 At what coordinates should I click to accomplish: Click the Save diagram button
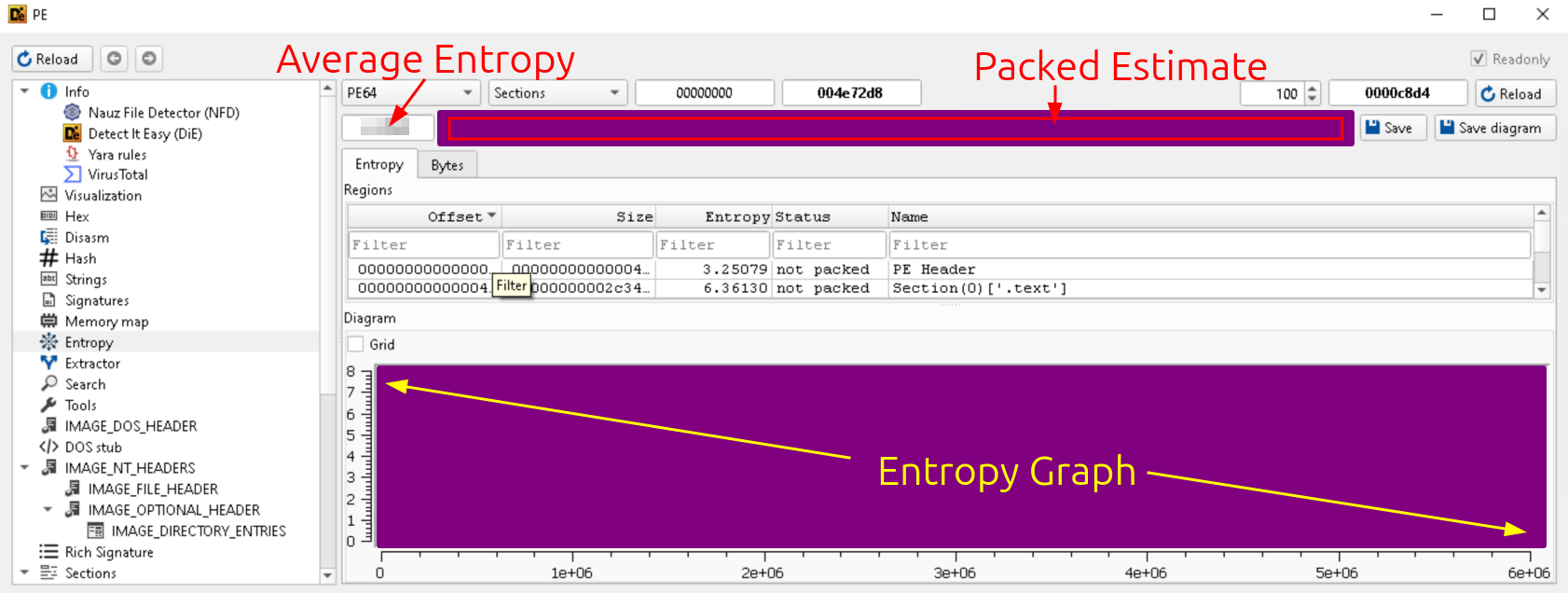point(1494,128)
